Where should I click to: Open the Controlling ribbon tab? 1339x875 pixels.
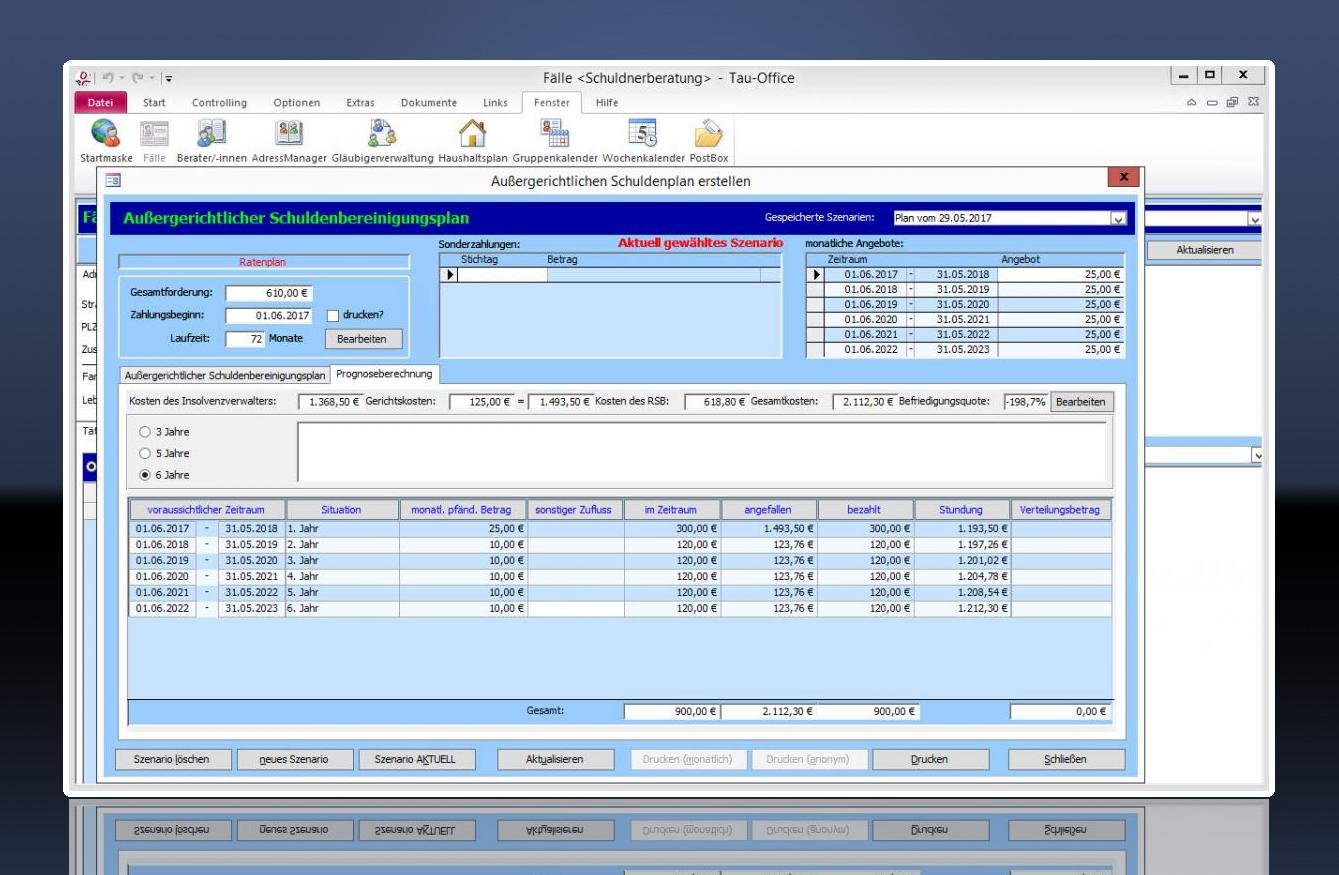[x=219, y=103]
